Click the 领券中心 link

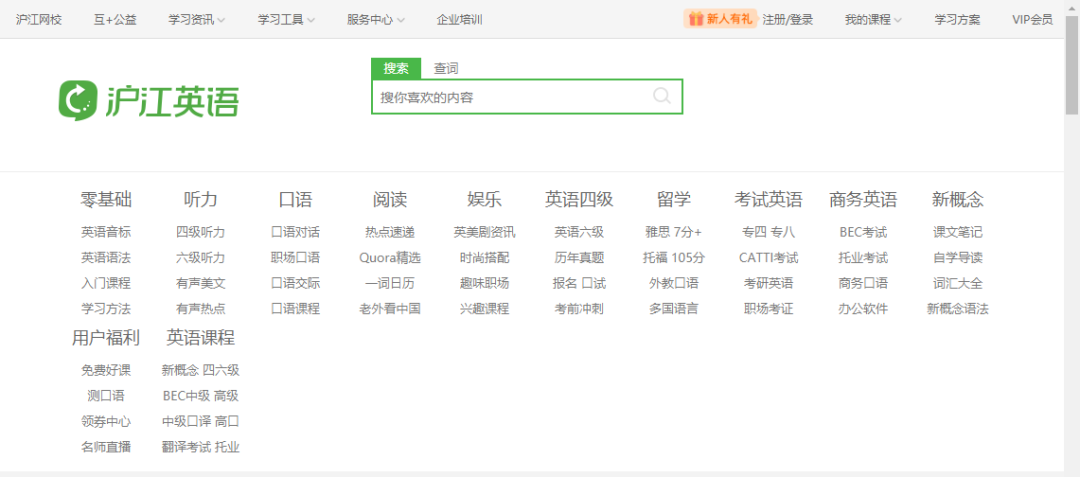tap(106, 421)
